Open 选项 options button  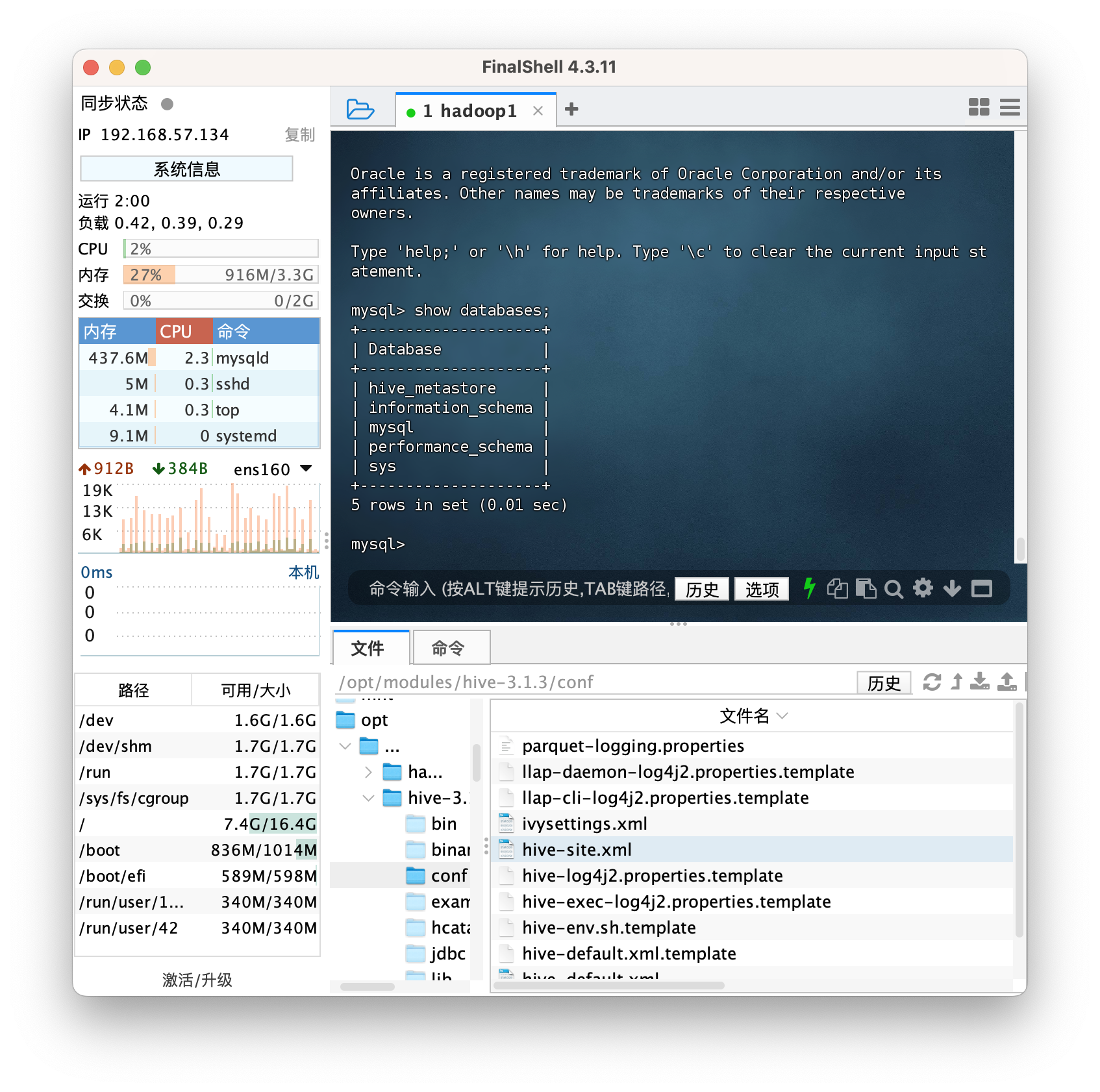[x=762, y=589]
